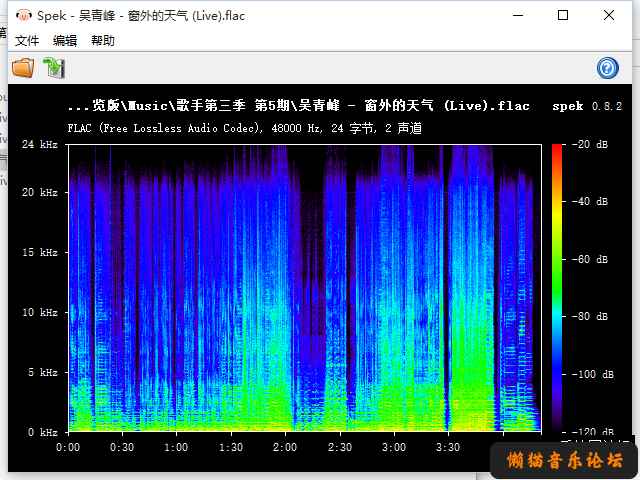Click the 5 kHz frequency axis label
The image size is (640, 480).
pos(42,372)
